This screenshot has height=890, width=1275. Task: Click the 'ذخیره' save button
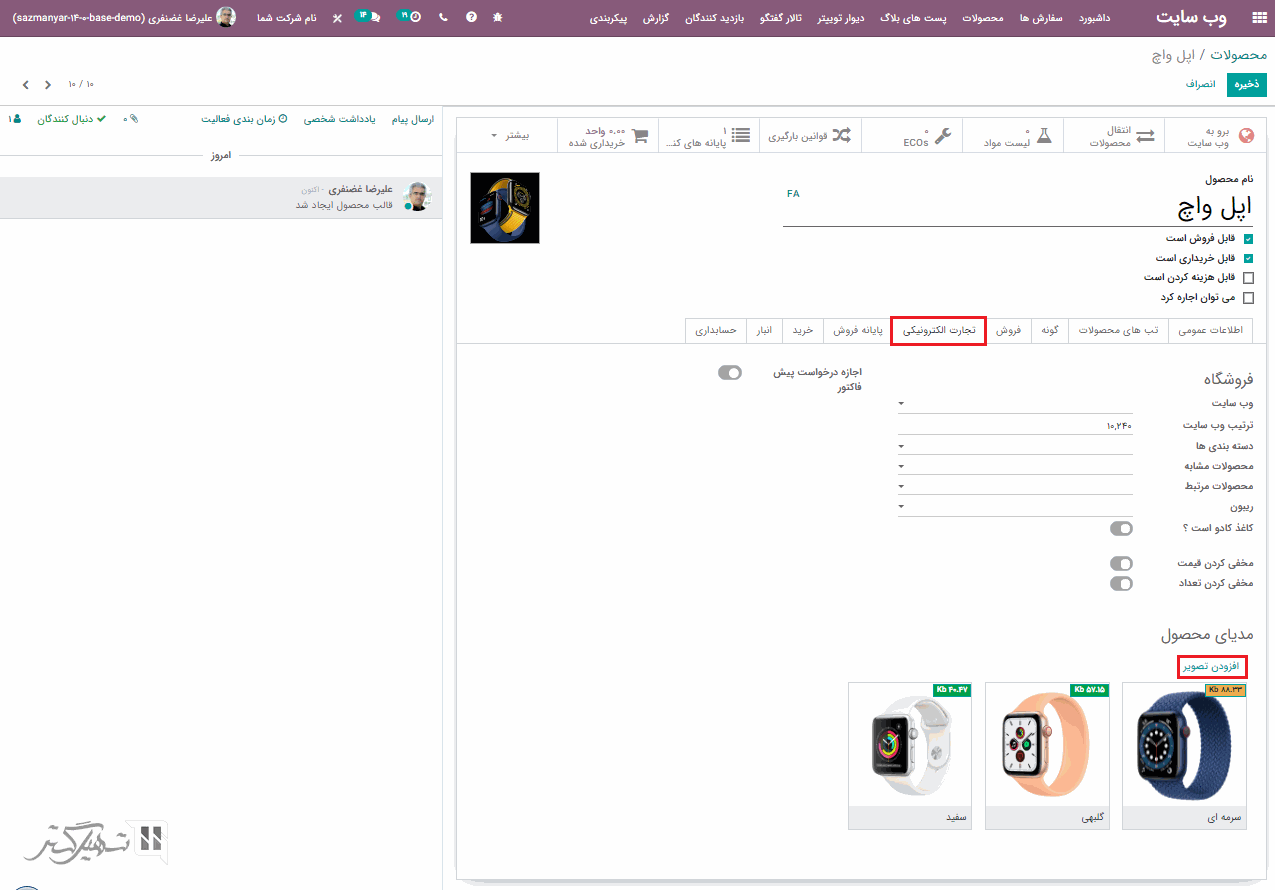click(1246, 85)
